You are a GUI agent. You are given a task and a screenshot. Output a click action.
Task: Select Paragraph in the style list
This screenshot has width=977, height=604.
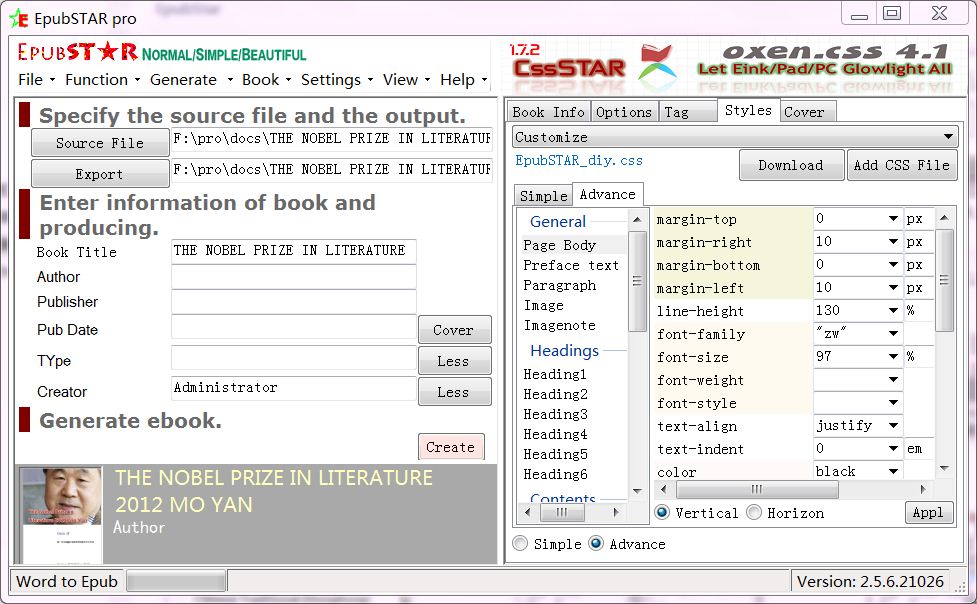point(560,285)
